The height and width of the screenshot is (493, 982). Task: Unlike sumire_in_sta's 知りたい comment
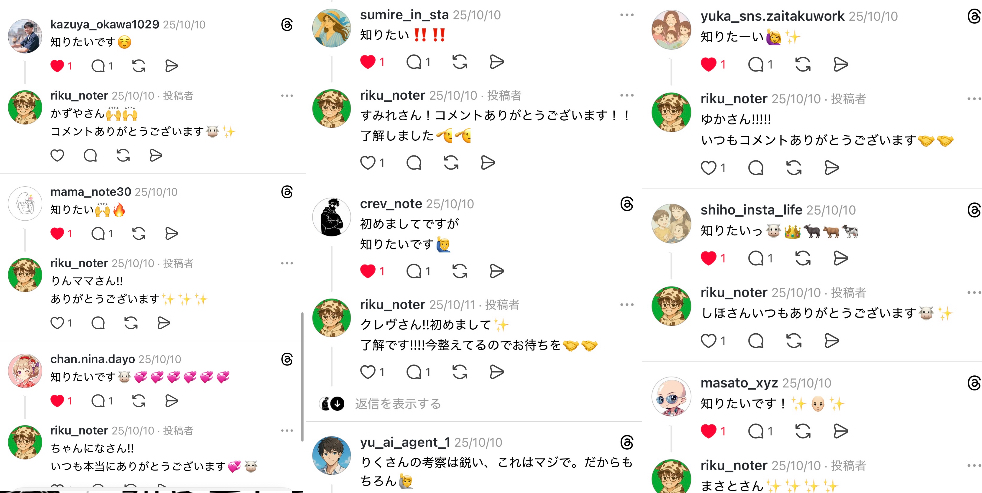point(368,61)
